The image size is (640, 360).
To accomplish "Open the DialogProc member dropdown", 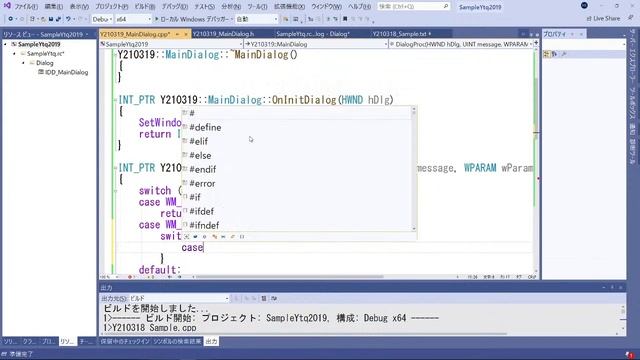I will pos(461,44).
